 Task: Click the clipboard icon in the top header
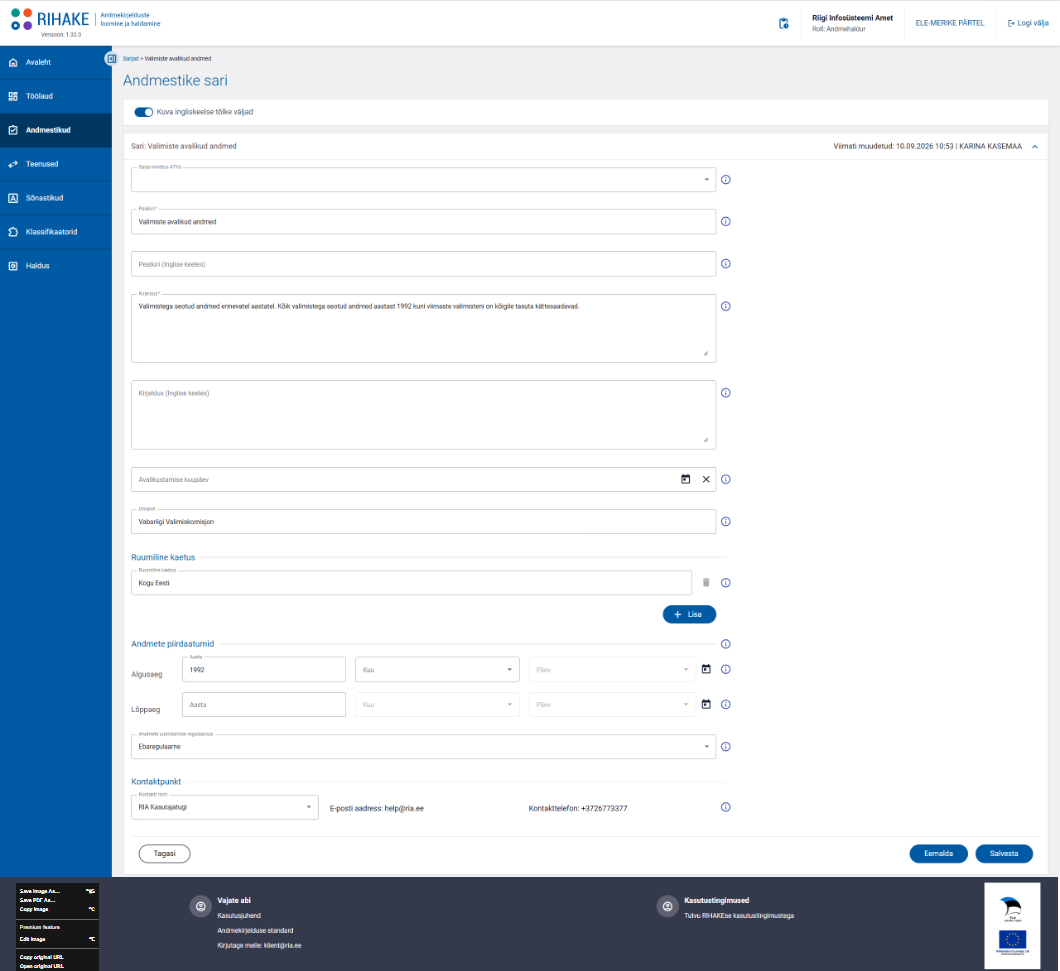pyautogui.click(x=784, y=24)
